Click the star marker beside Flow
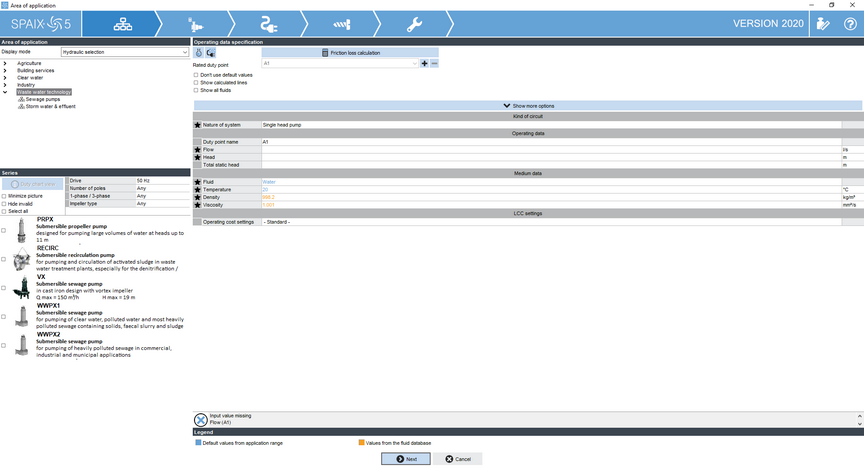864x468 pixels. [197, 149]
